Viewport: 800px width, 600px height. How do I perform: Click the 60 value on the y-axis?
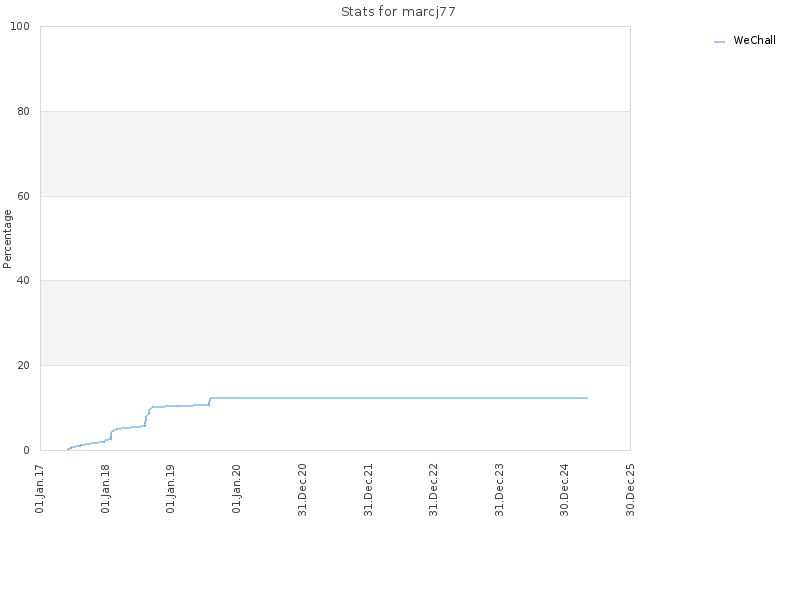point(23,196)
